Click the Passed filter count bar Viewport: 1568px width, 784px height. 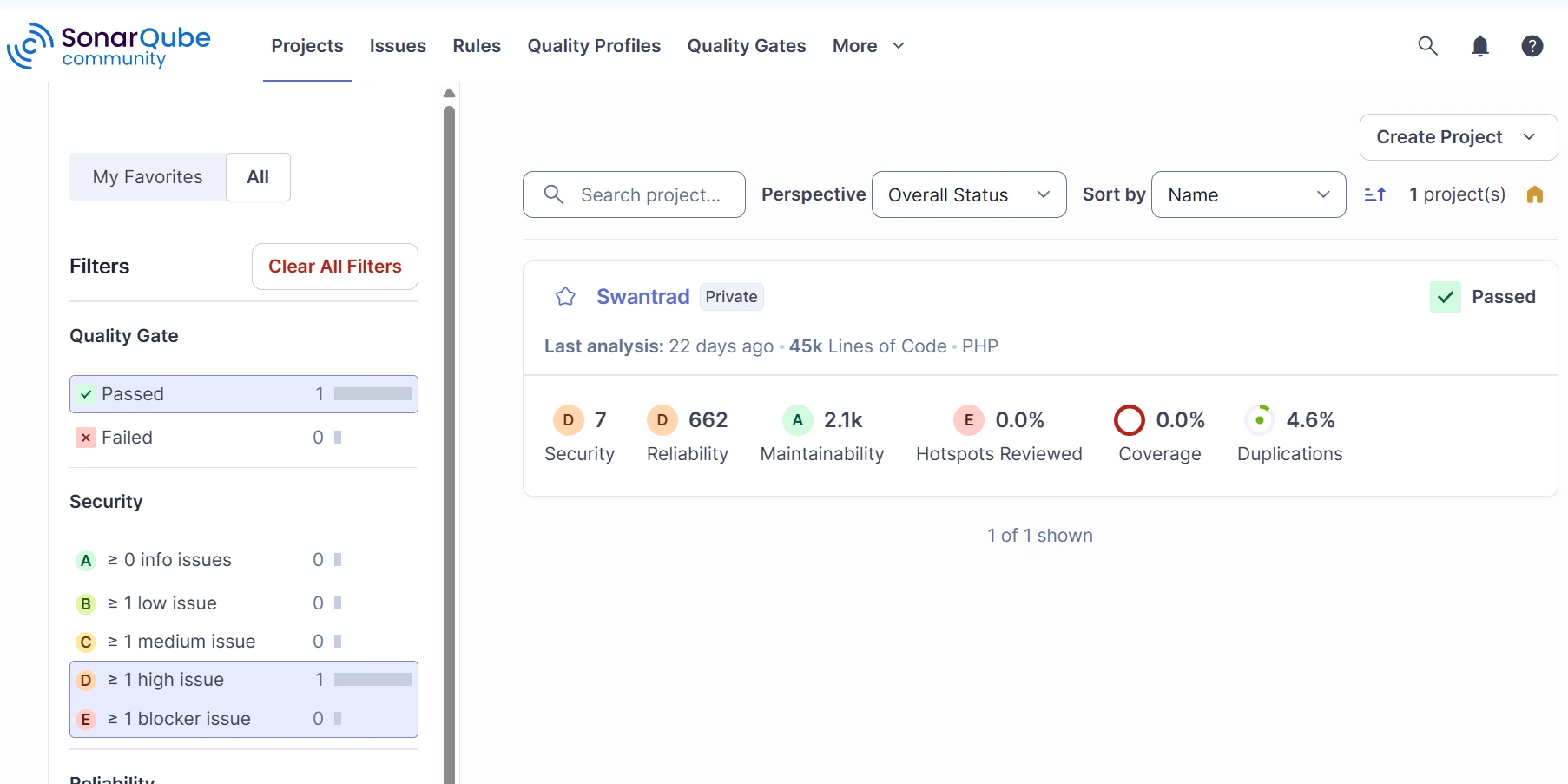[x=372, y=393]
